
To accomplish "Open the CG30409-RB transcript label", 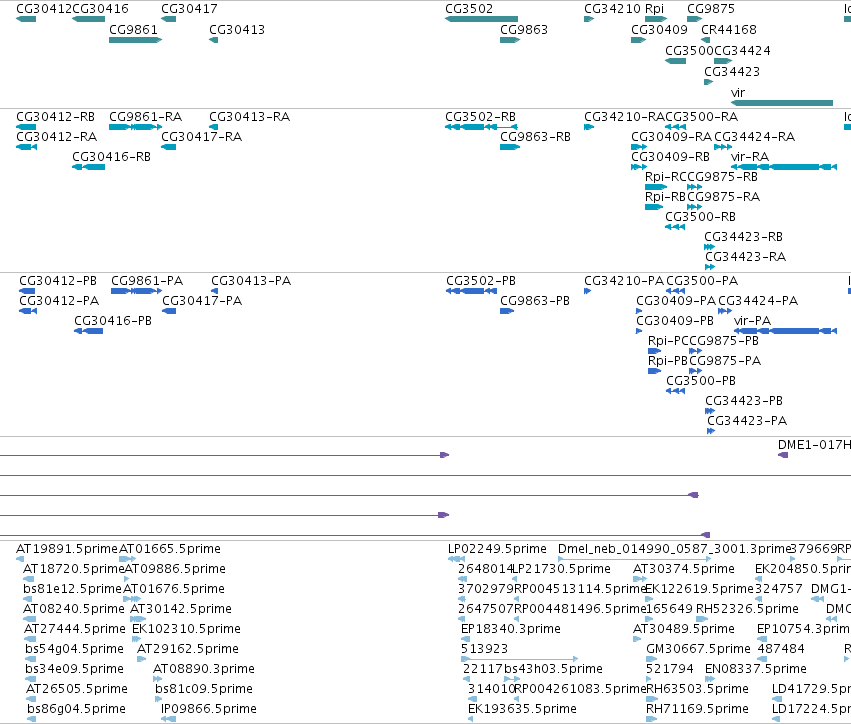I will [670, 157].
